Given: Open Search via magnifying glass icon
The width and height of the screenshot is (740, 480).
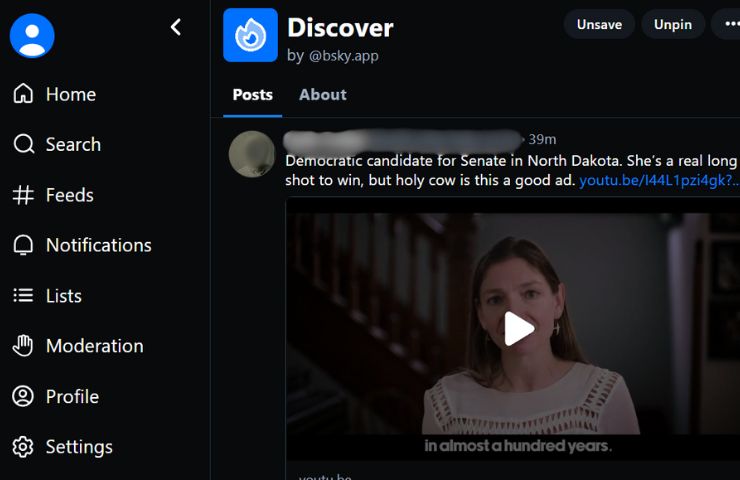Looking at the screenshot, I should pos(23,145).
